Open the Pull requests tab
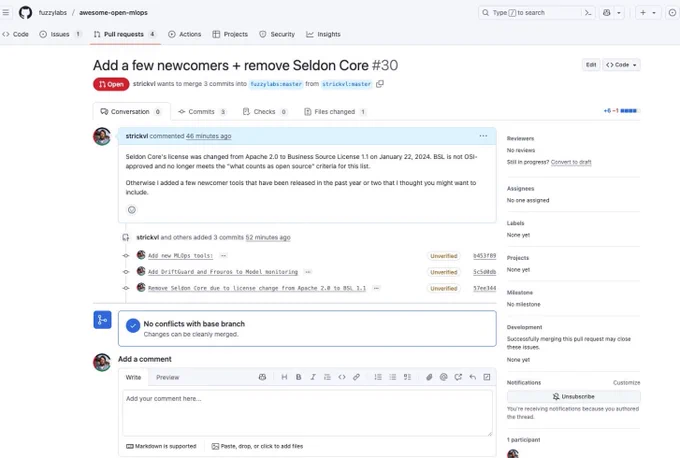This screenshot has height=458, width=680. (125, 34)
